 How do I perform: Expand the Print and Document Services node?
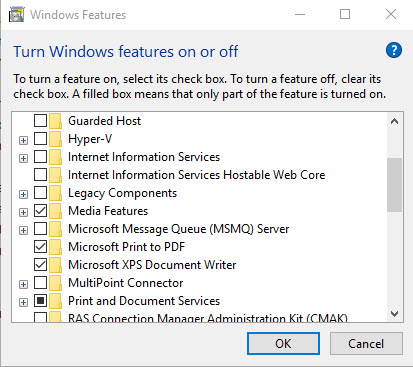[x=23, y=302]
